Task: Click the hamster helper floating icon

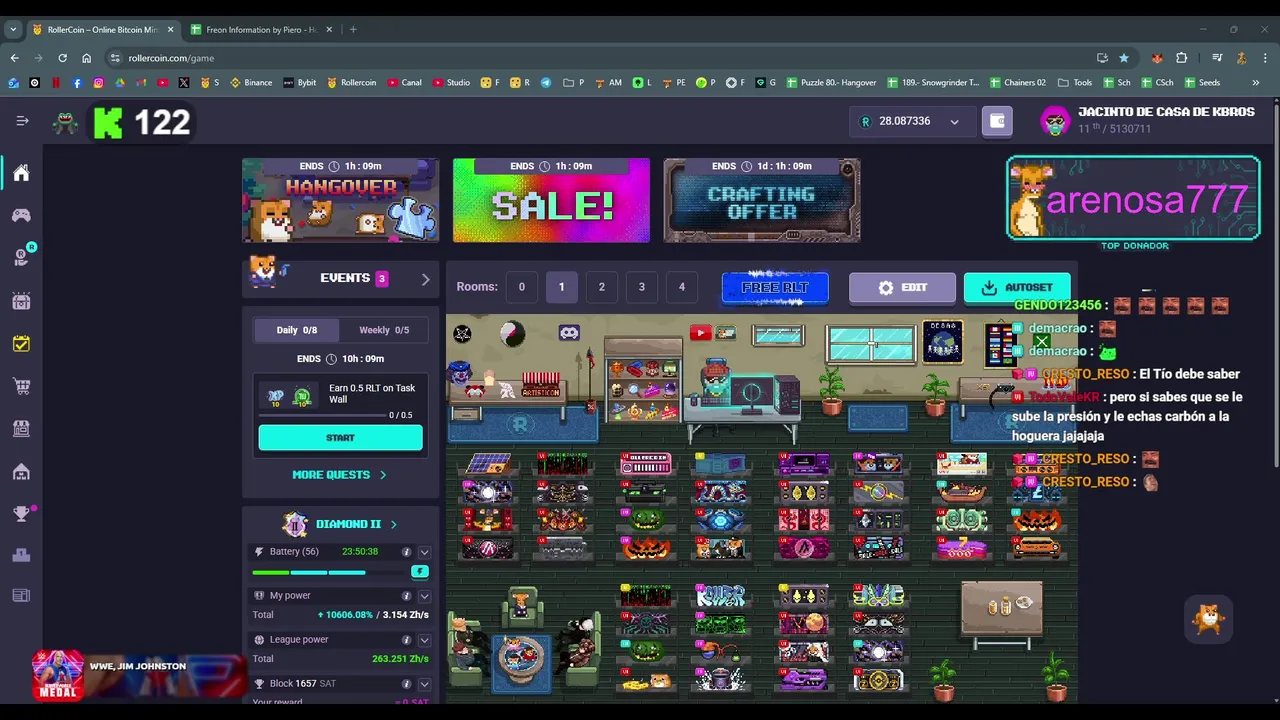Action: click(1209, 620)
